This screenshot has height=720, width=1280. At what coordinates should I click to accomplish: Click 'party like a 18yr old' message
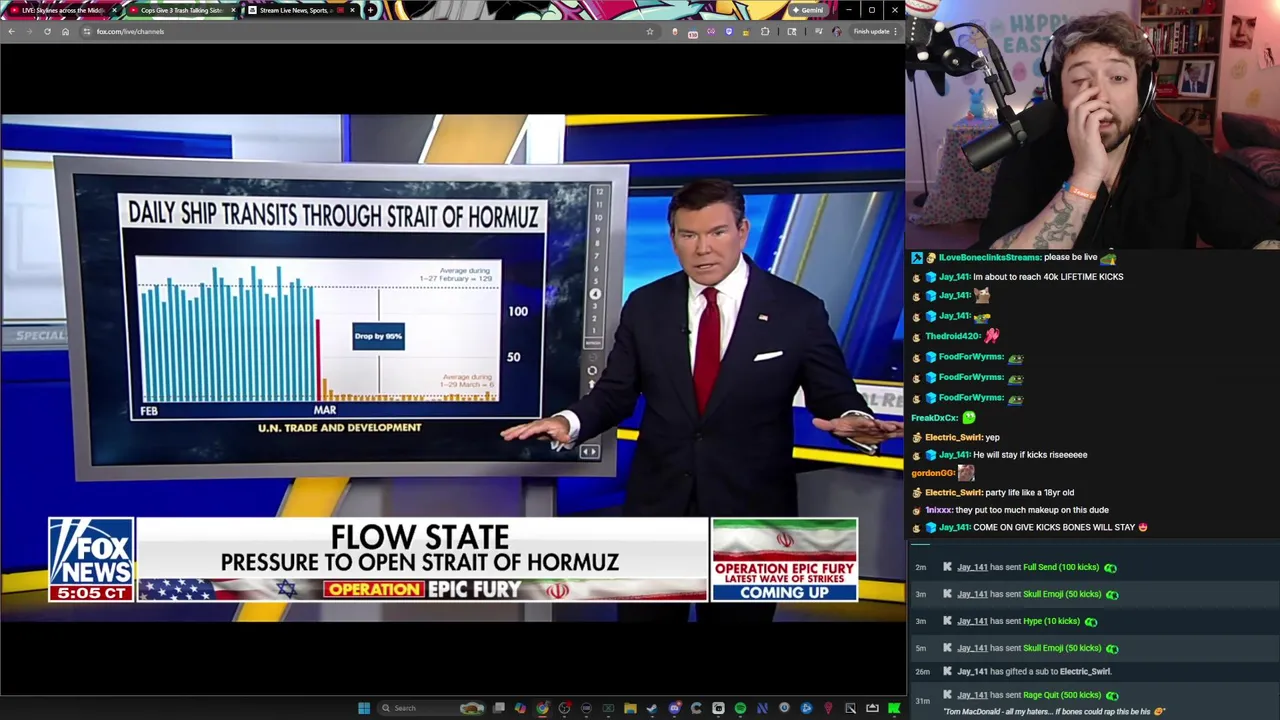coord(1030,492)
